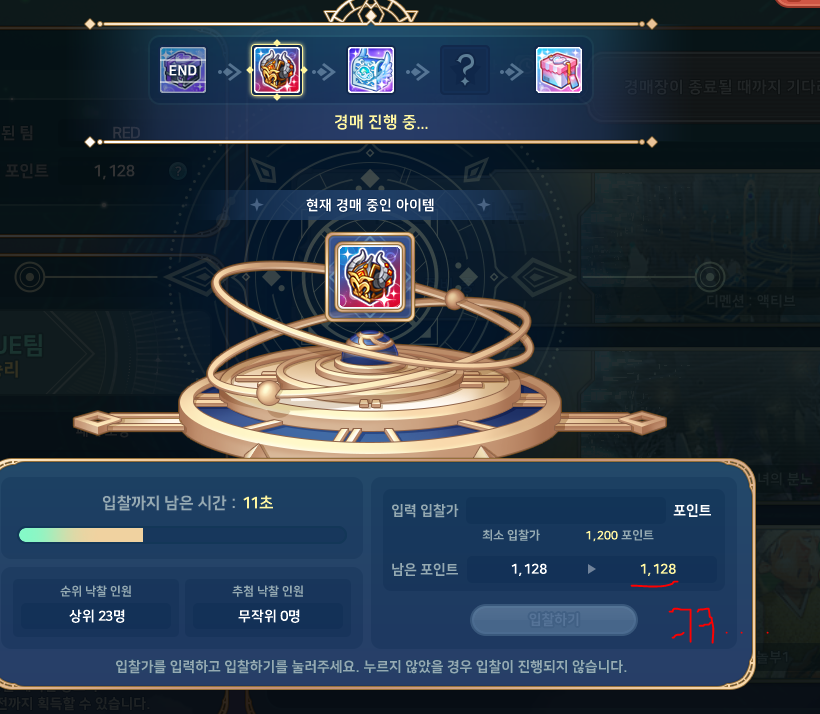Click the help icon next to 1,128 points
Viewport: 820px width, 714px height.
[x=178, y=171]
